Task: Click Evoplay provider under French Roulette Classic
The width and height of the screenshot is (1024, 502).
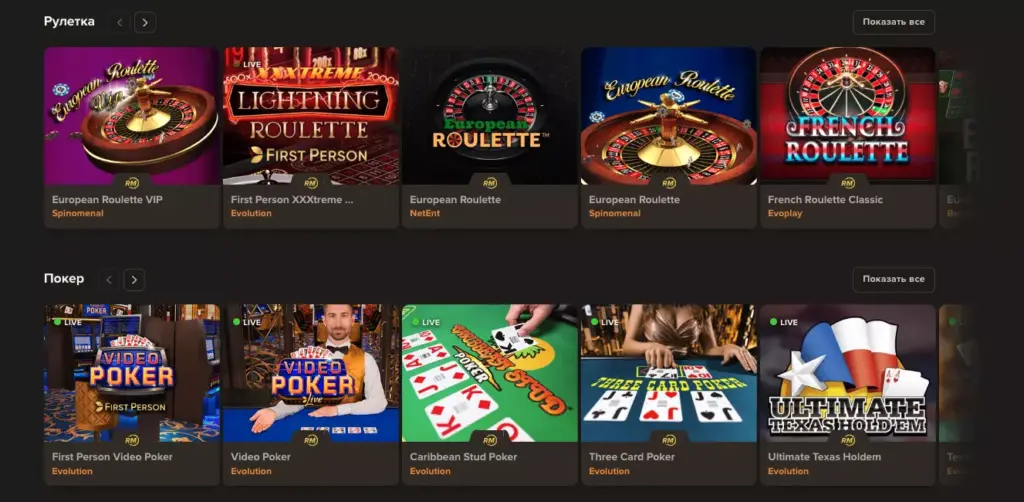Action: [x=785, y=213]
